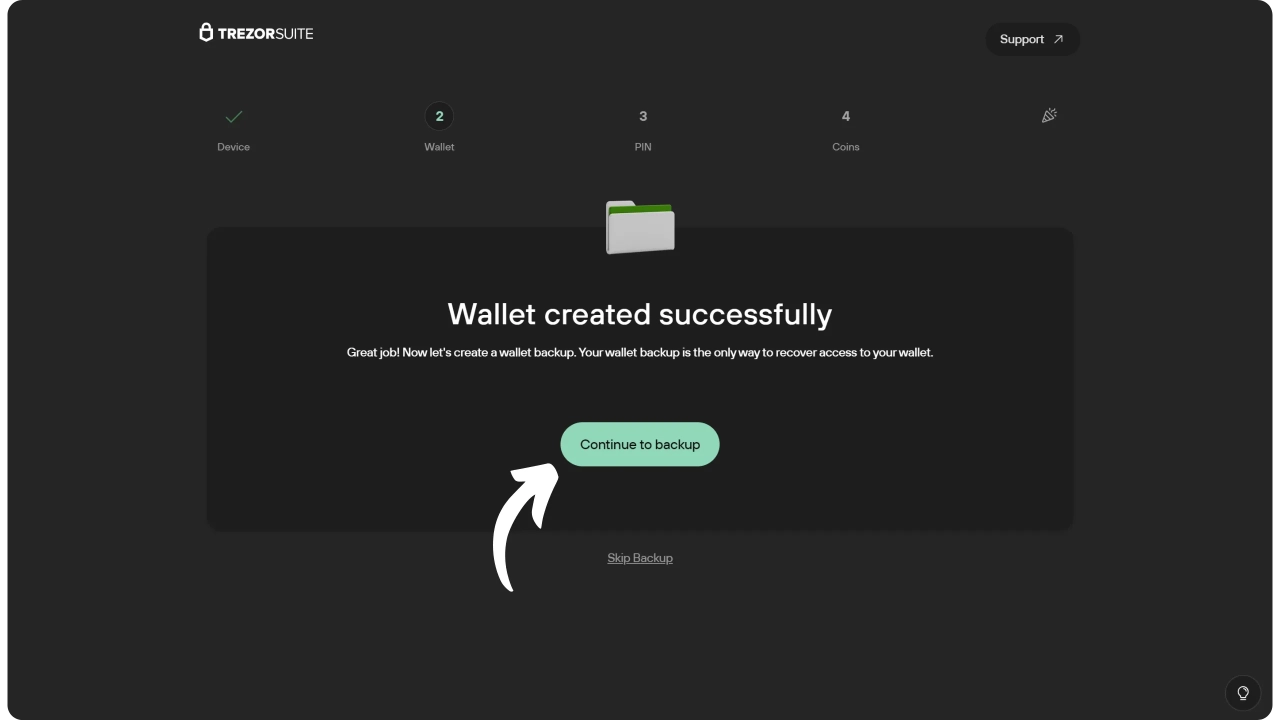The width and height of the screenshot is (1280, 720).
Task: Click the external arrow icon in Support
Action: click(1058, 39)
